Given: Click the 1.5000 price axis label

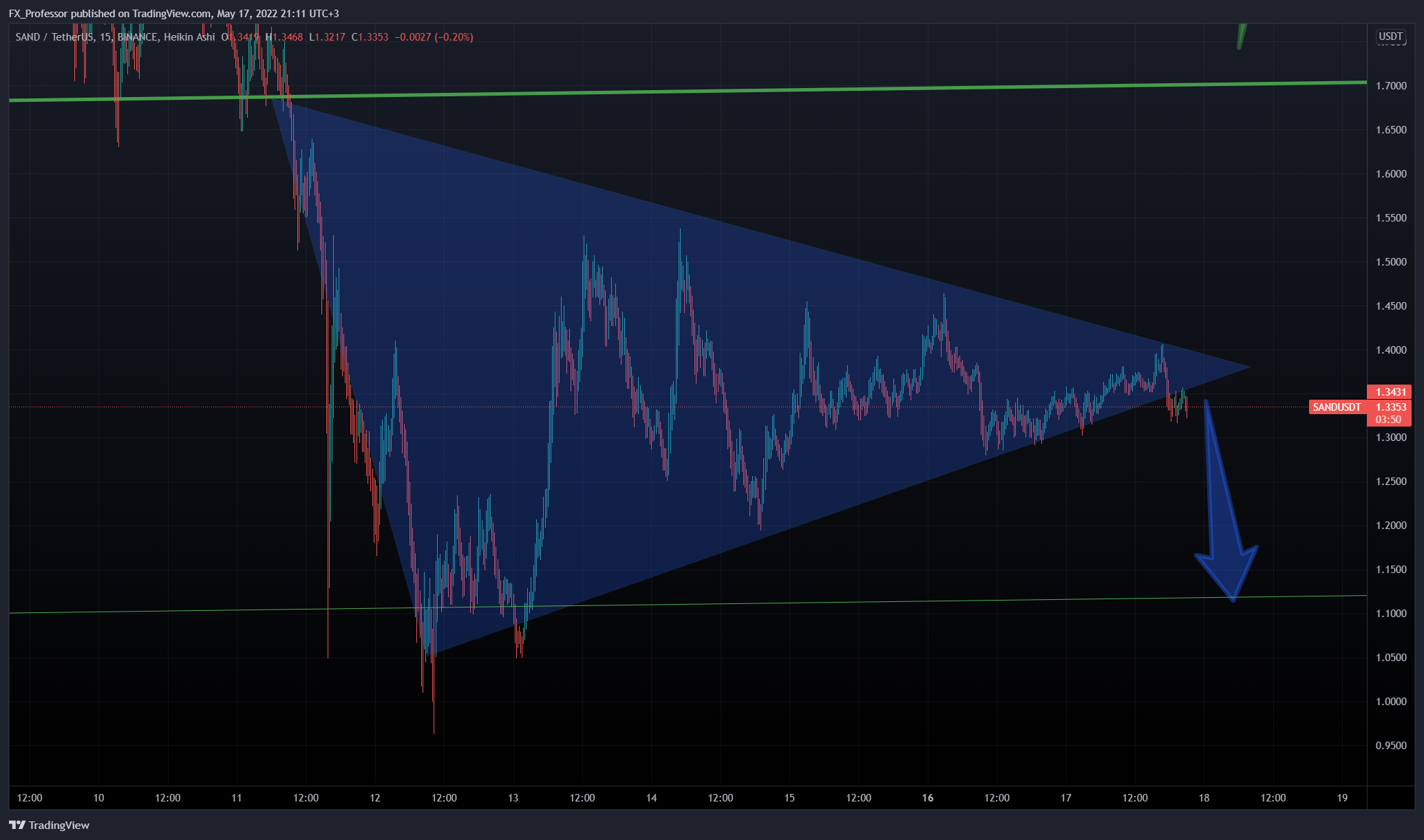Looking at the screenshot, I should [1391, 262].
